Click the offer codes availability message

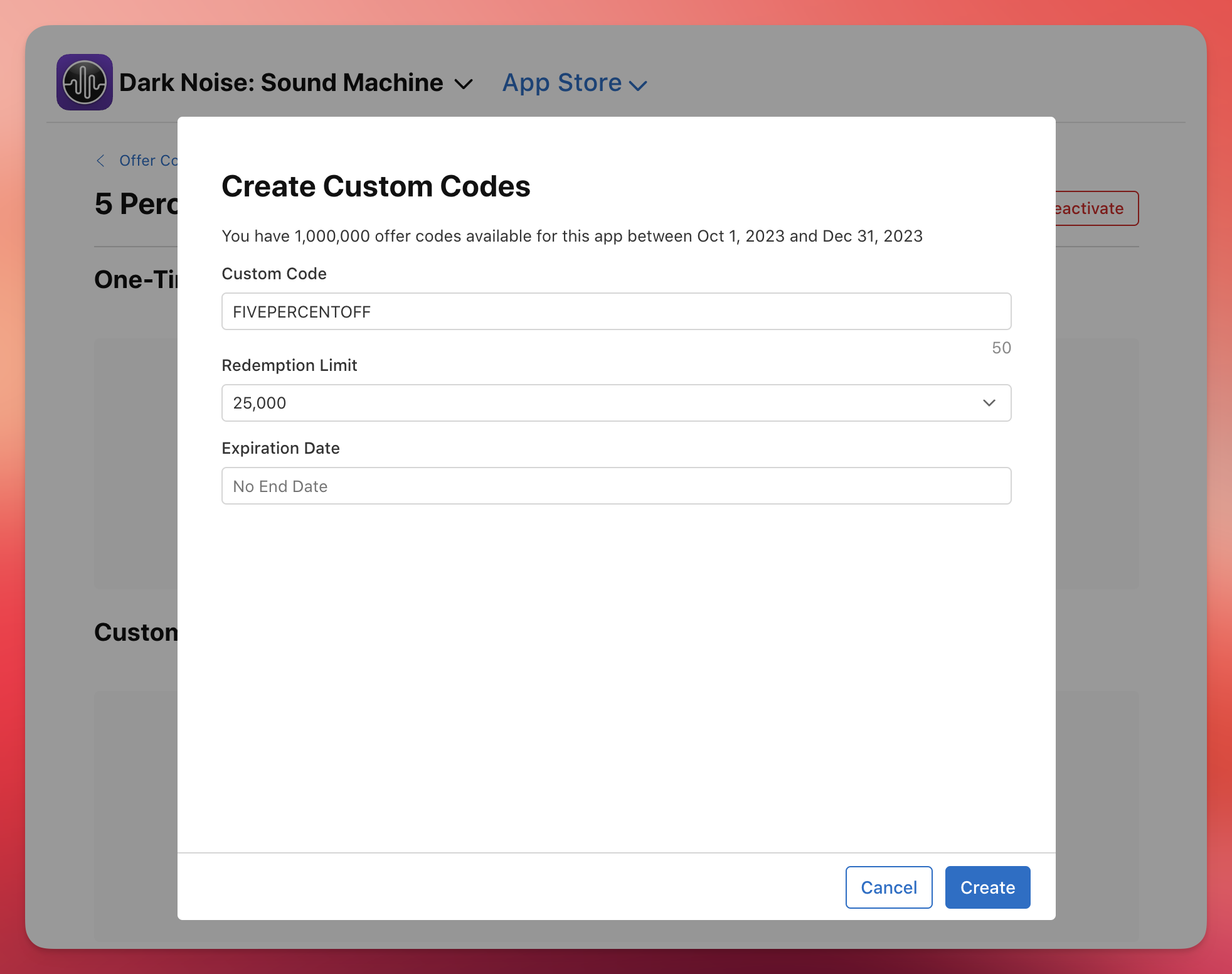coord(572,236)
